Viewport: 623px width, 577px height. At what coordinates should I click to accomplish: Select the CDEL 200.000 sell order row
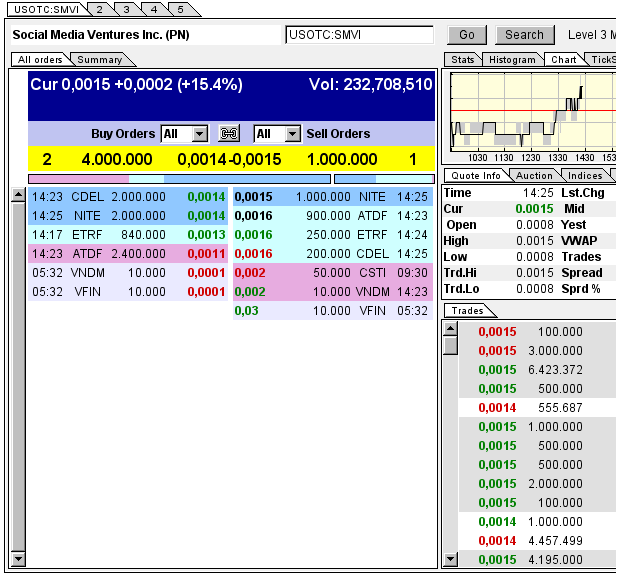click(333, 254)
